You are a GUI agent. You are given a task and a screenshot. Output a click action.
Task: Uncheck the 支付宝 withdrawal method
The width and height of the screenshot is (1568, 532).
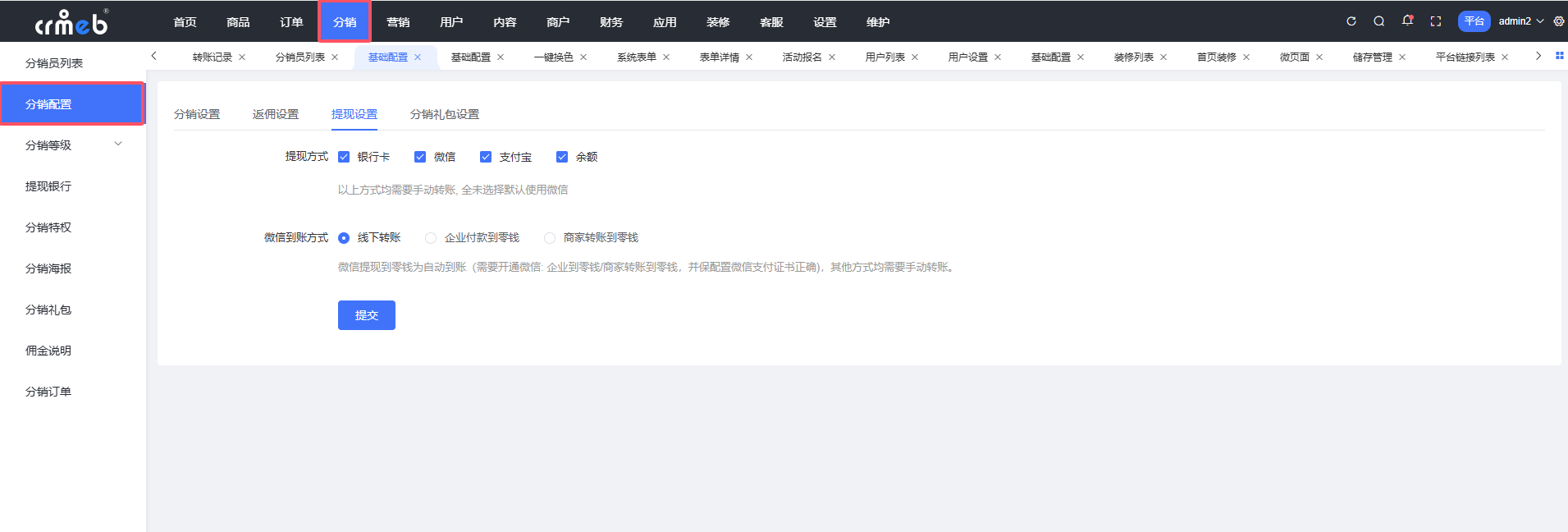click(x=486, y=157)
